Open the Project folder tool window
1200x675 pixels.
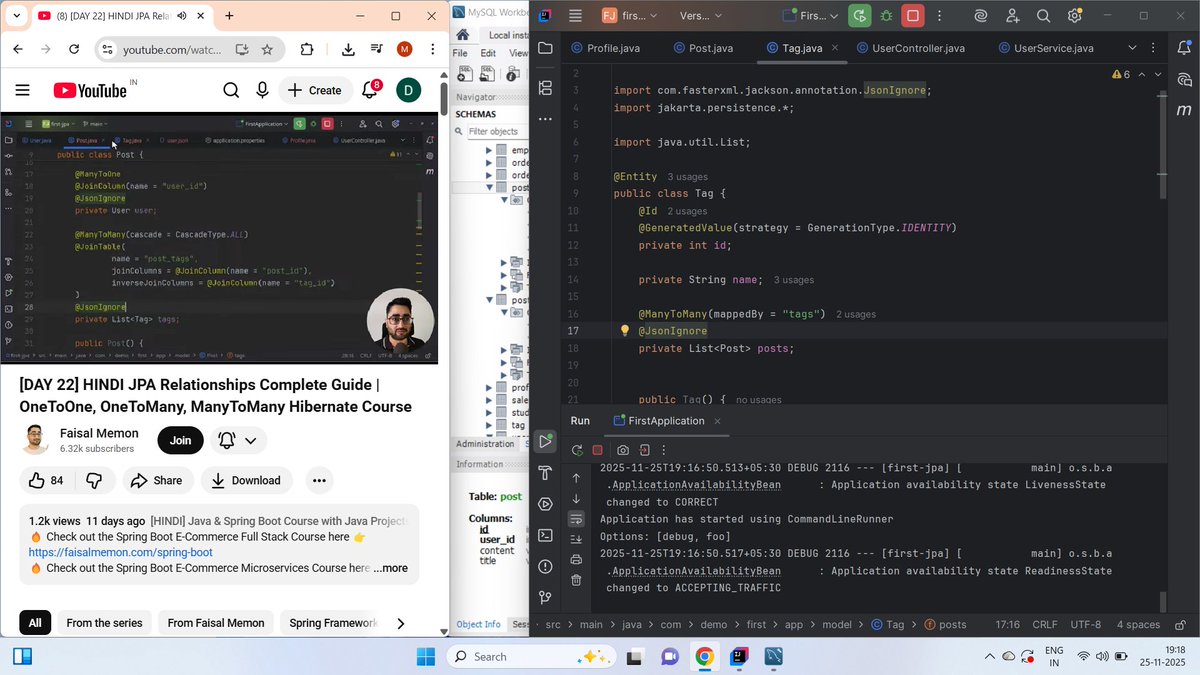[545, 48]
